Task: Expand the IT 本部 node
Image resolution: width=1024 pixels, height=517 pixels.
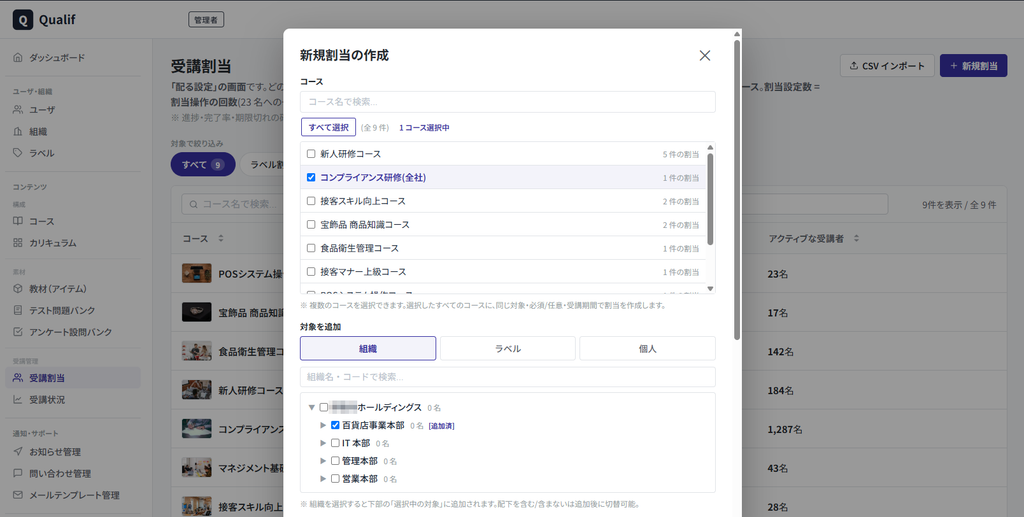Action: click(x=323, y=443)
